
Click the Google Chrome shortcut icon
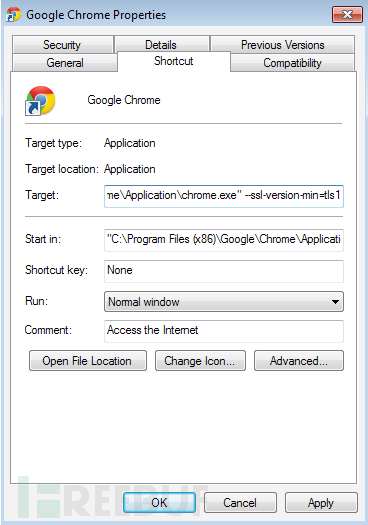[x=41, y=101]
